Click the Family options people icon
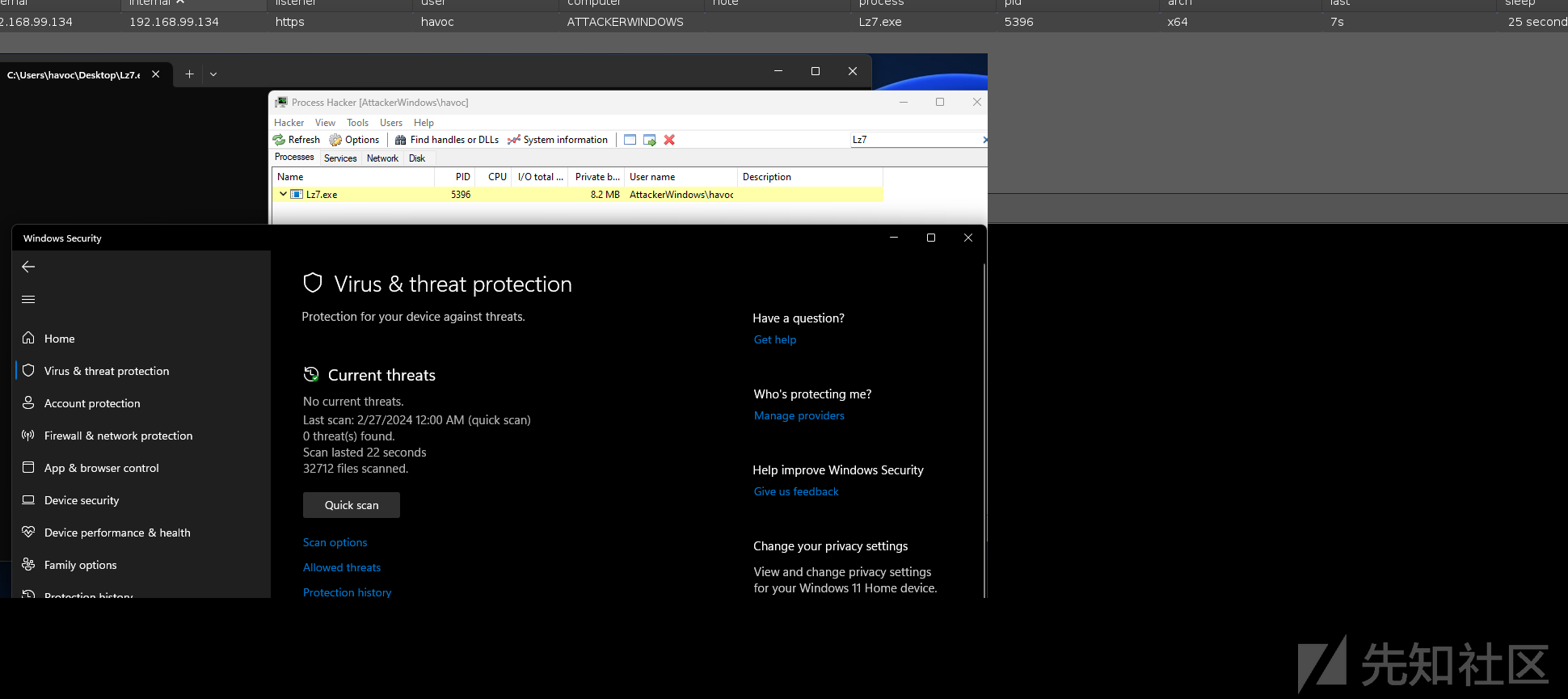The width and height of the screenshot is (1568, 699). (x=28, y=564)
